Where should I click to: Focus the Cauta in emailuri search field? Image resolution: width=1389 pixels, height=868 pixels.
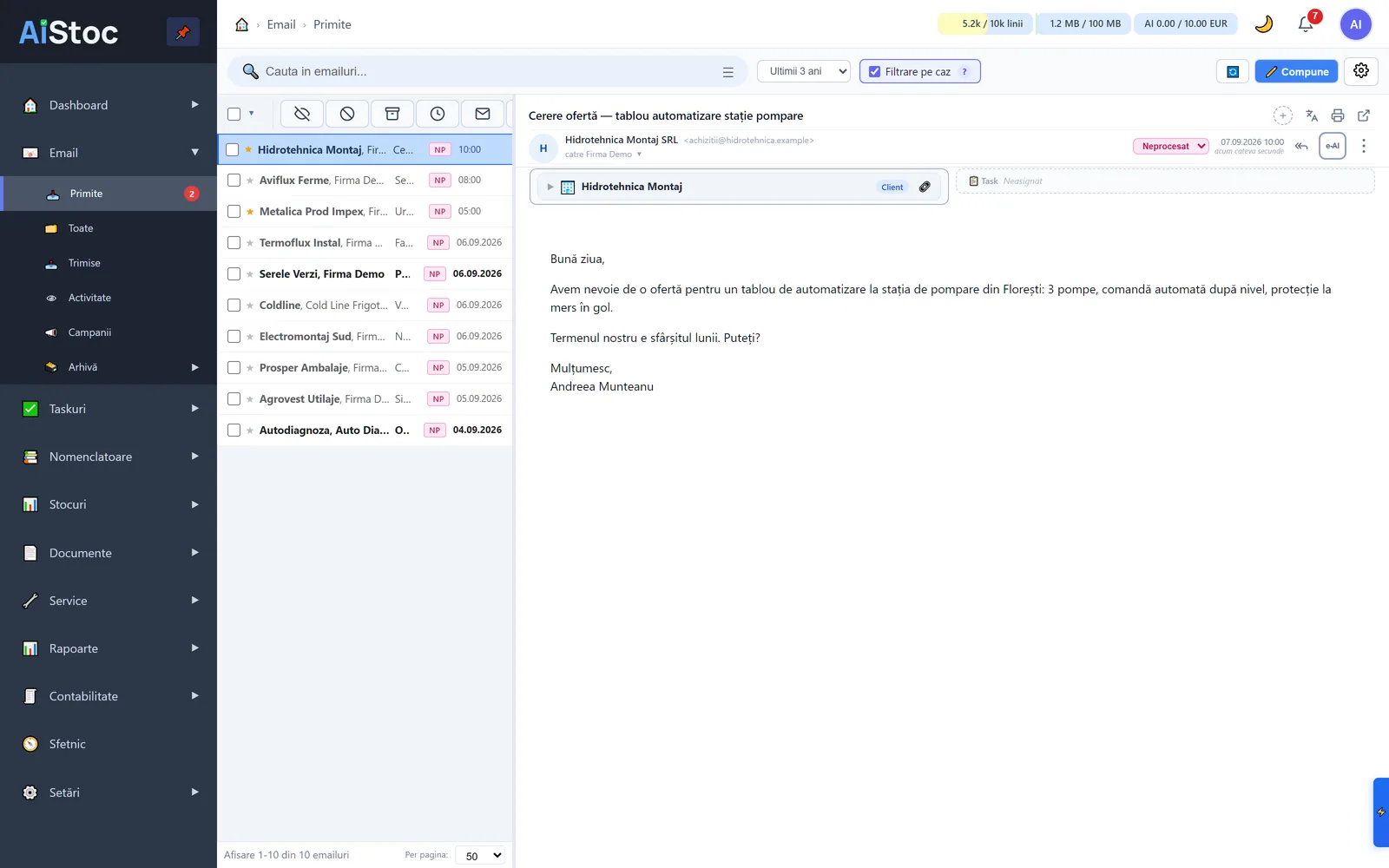[488, 71]
